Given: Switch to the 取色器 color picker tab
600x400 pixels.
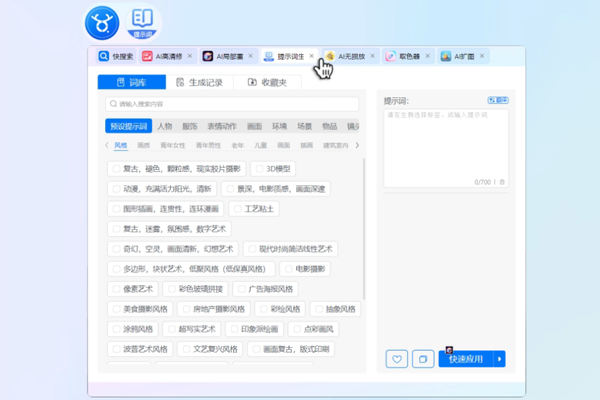Looking at the screenshot, I should pos(405,57).
